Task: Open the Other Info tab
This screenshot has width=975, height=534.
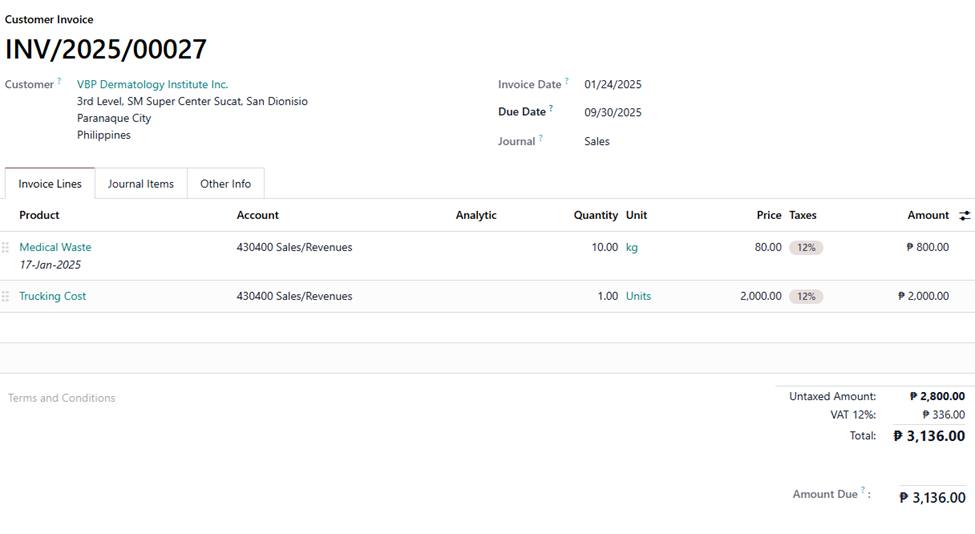Action: pyautogui.click(x=225, y=184)
